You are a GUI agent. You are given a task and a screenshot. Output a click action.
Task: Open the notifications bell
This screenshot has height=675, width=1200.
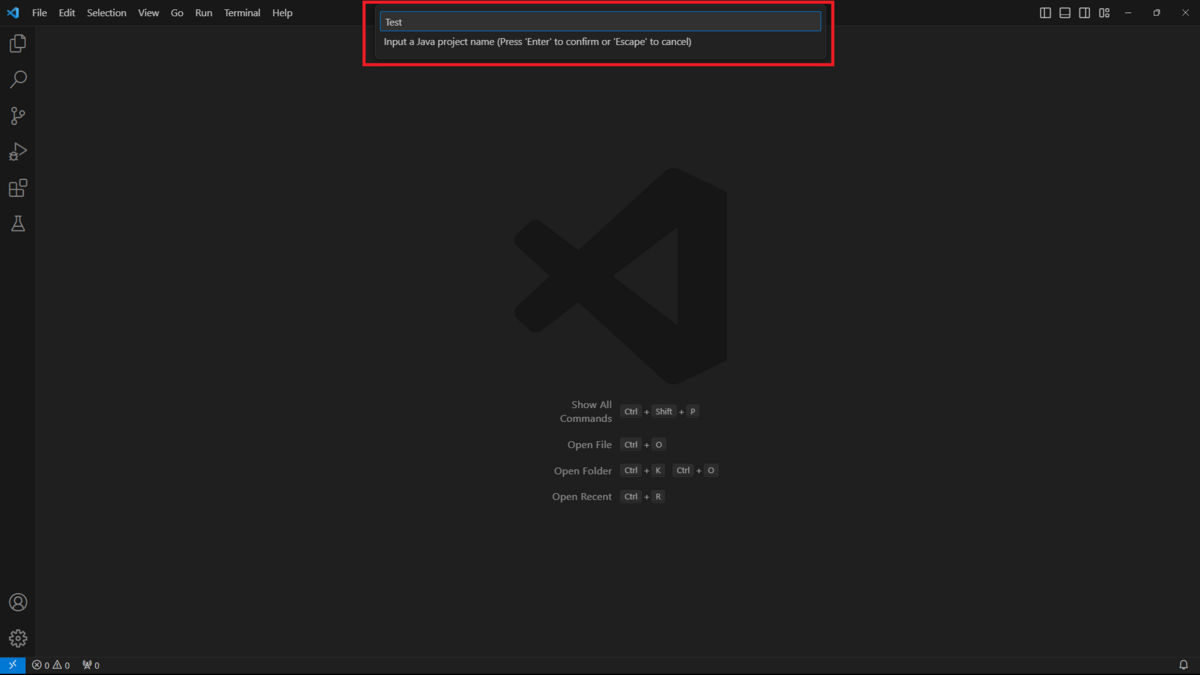[x=1184, y=664]
